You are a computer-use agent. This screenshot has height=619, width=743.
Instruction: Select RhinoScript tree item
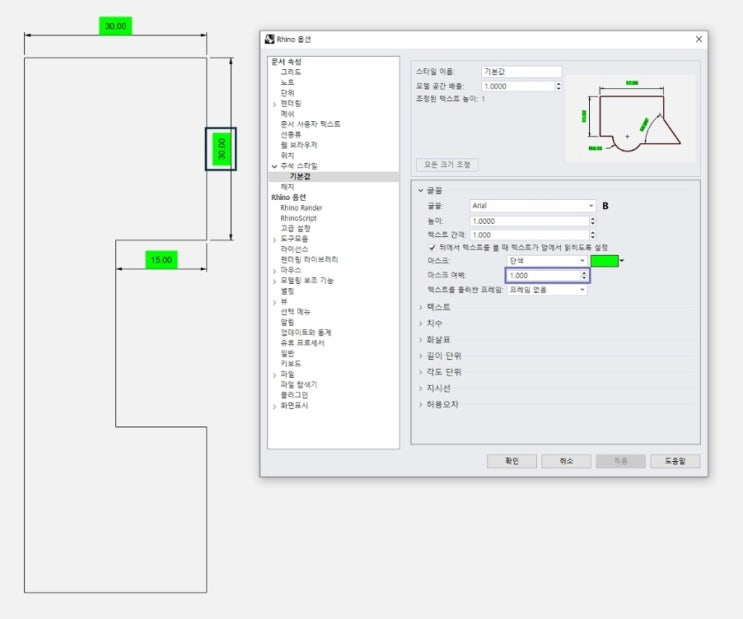[x=298, y=218]
